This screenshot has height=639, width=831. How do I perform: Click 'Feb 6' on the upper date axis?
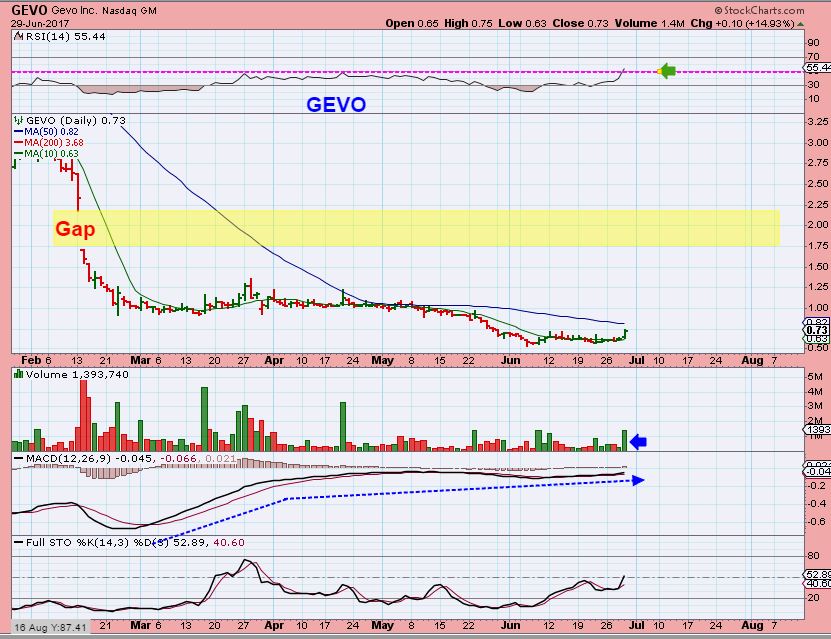[x=36, y=360]
